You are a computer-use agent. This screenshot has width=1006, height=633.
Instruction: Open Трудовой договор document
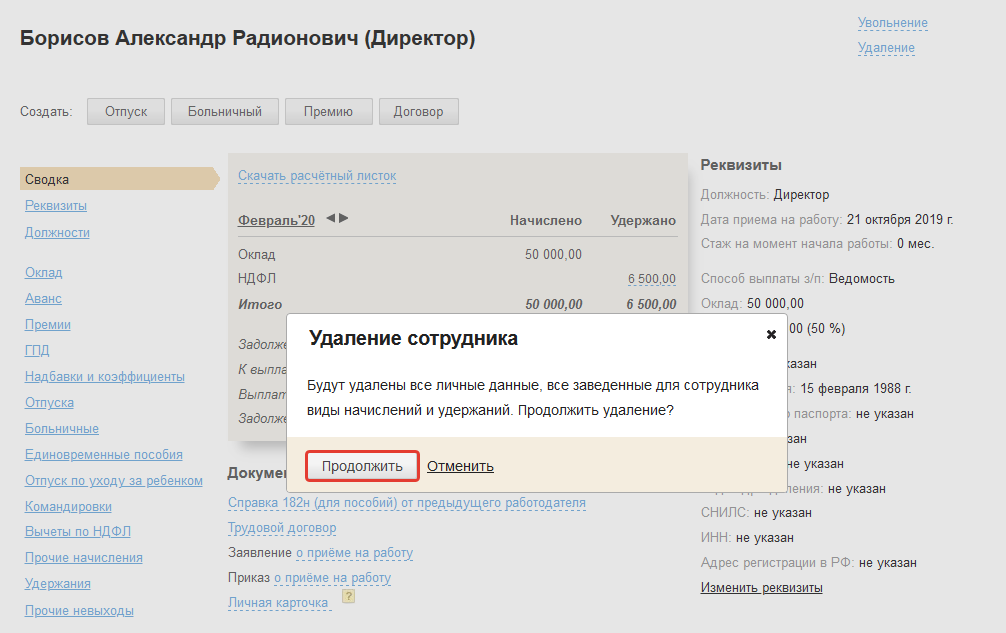282,527
